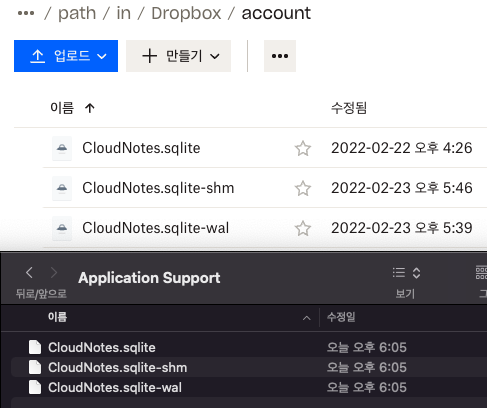
Task: Go forward in the Finder window
Action: click(53, 273)
